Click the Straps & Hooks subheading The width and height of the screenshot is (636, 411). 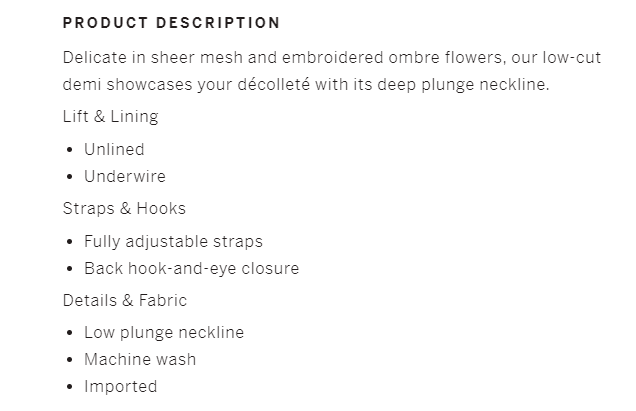(124, 209)
